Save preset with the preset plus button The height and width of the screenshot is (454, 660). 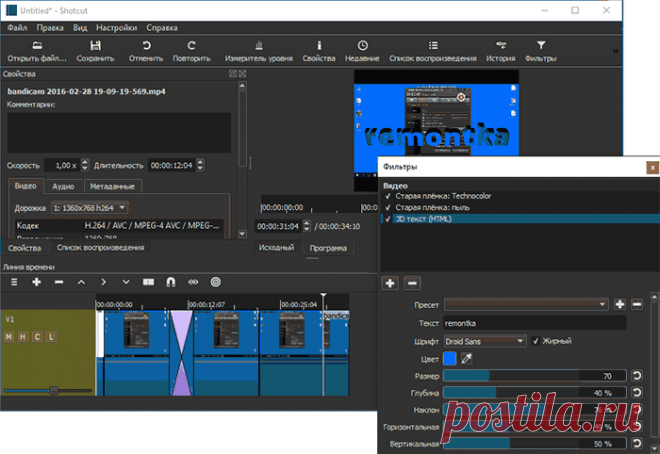click(620, 304)
